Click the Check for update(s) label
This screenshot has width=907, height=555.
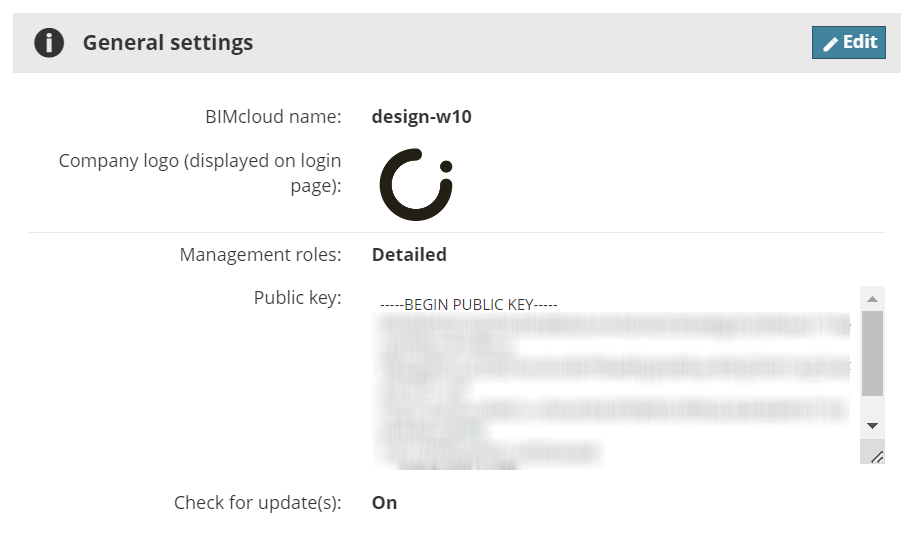coord(257,502)
